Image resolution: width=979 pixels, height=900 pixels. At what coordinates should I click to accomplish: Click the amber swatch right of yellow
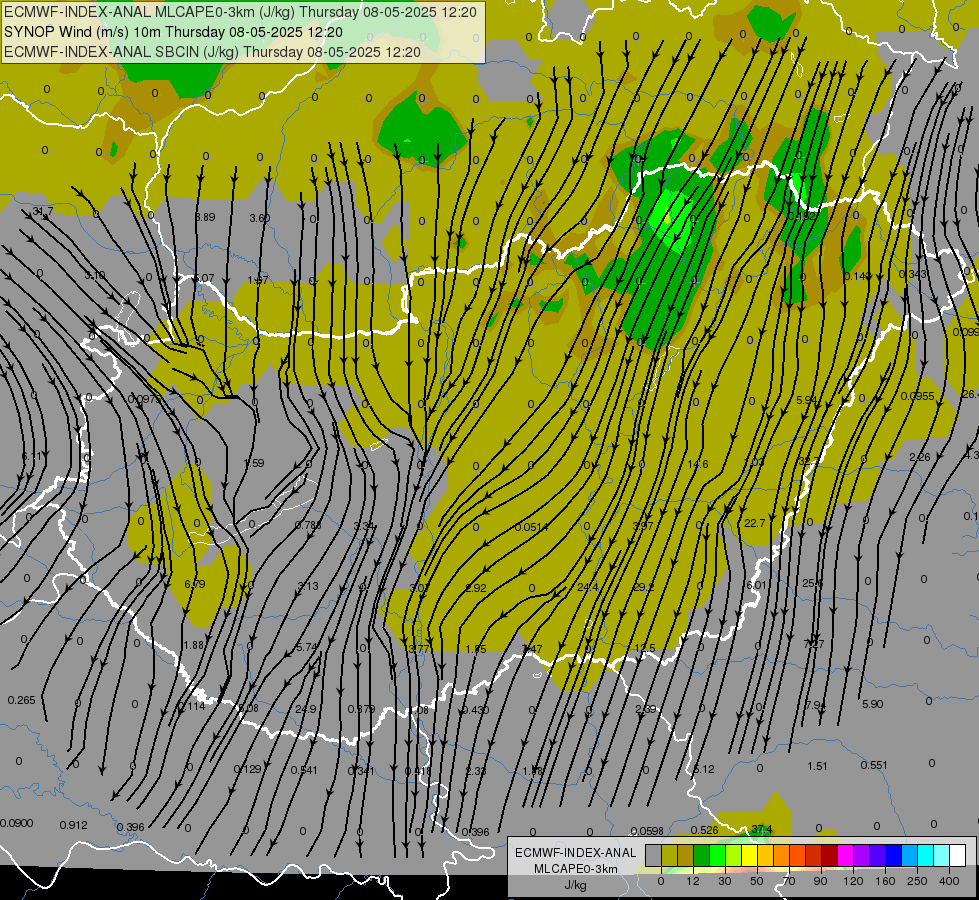pos(765,855)
